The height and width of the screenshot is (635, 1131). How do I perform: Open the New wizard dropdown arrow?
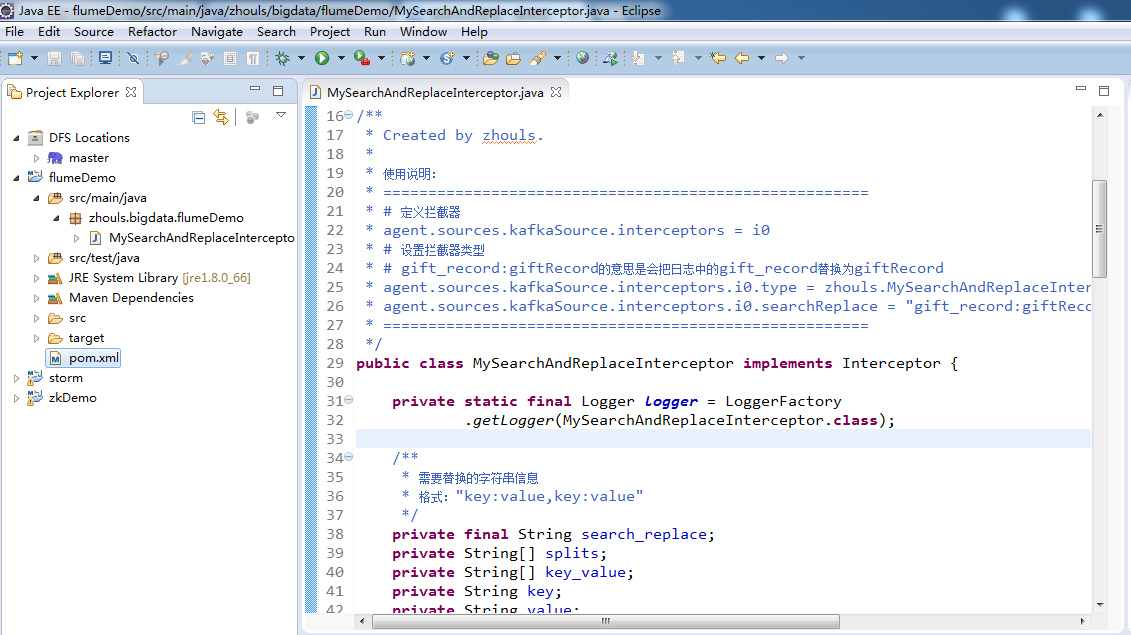point(33,58)
